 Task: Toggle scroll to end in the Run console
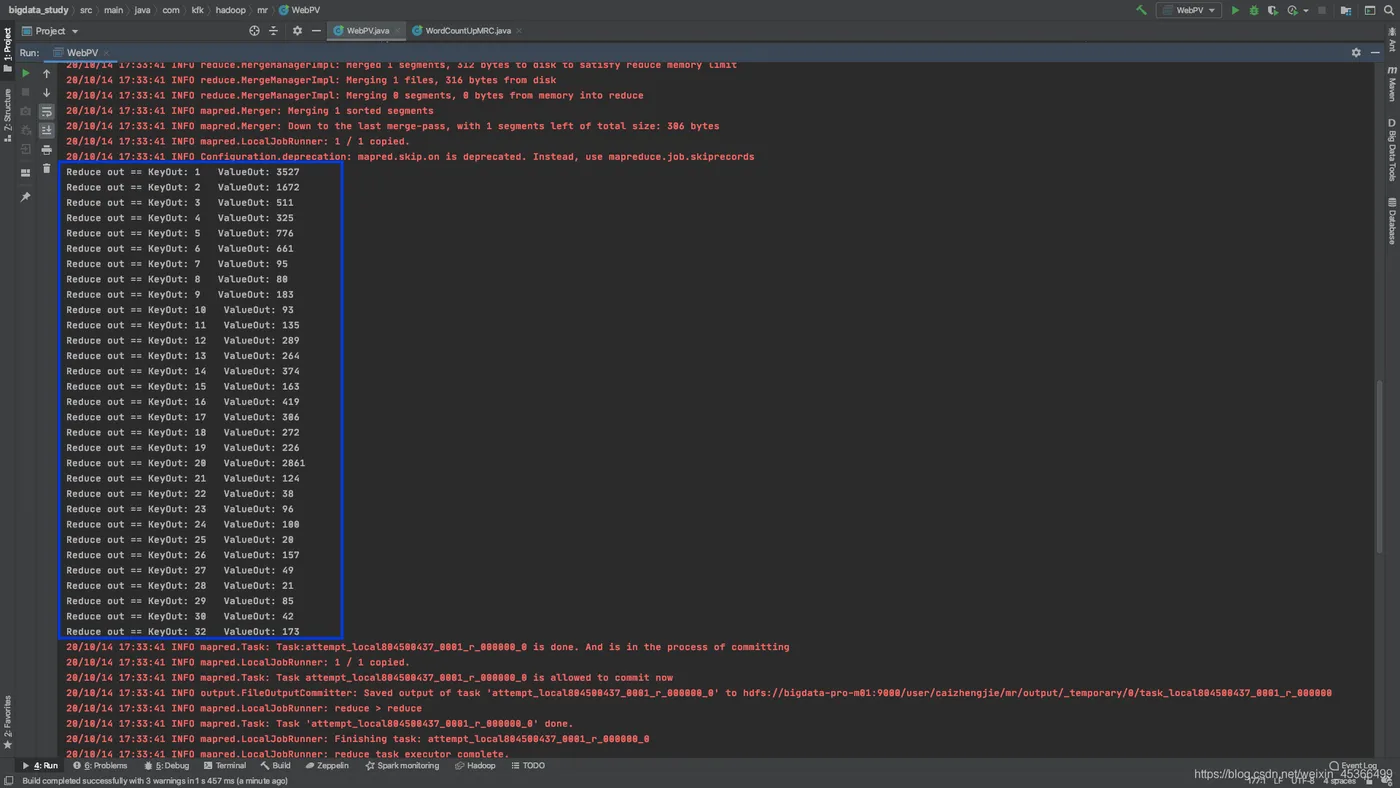pyautogui.click(x=46, y=130)
